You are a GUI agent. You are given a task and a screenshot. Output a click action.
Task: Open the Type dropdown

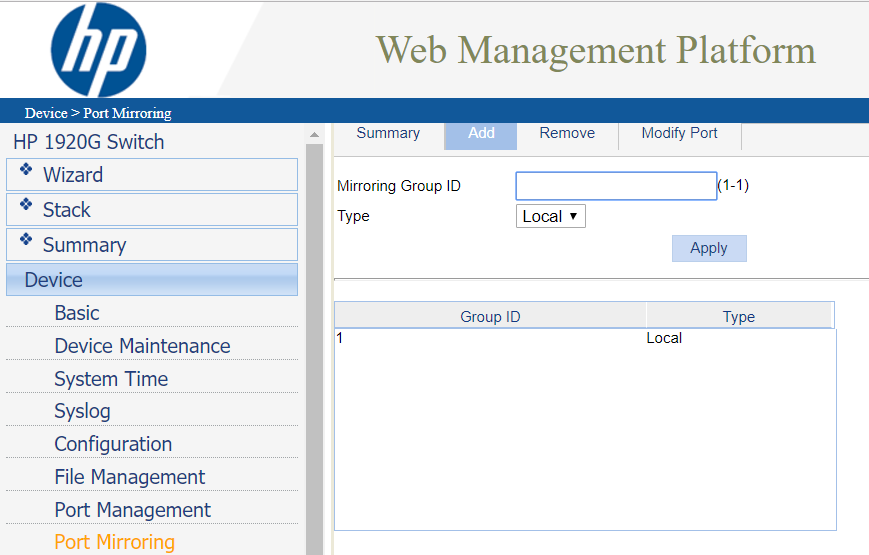550,216
